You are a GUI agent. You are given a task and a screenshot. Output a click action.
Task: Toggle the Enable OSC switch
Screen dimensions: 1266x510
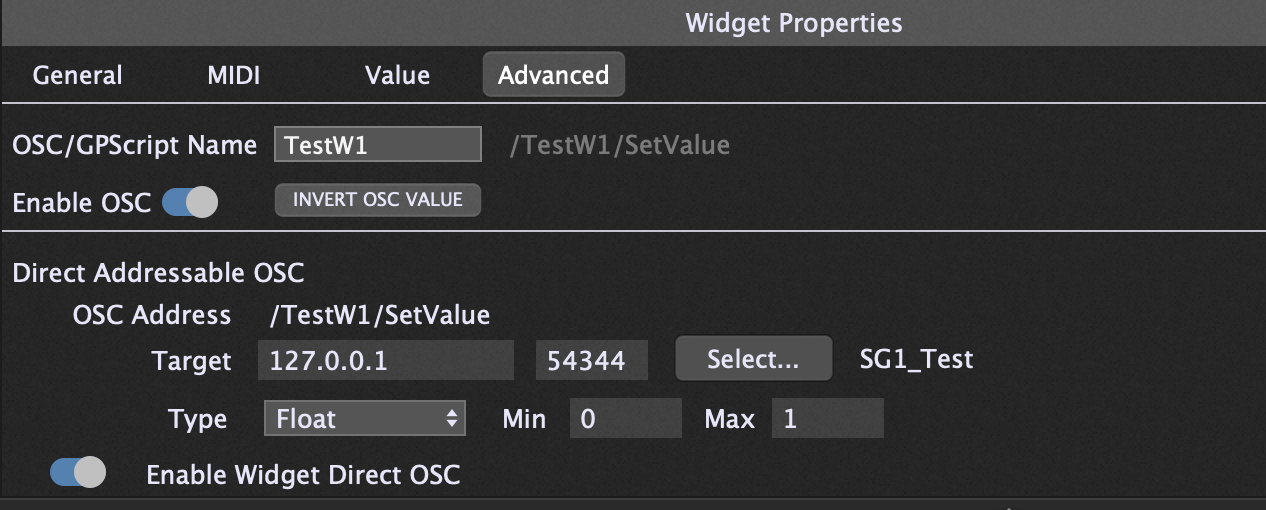tap(189, 203)
